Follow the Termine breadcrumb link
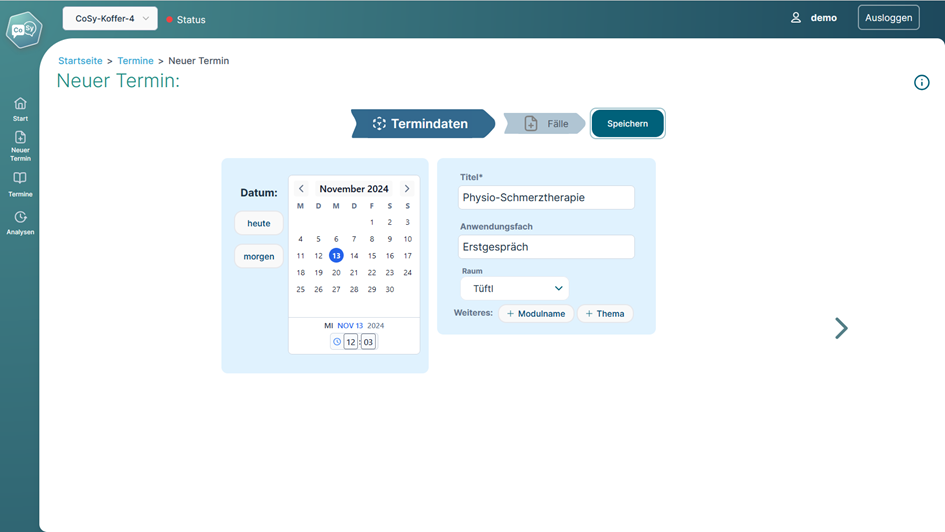Screen dimensions: 945x532 click(x=135, y=61)
